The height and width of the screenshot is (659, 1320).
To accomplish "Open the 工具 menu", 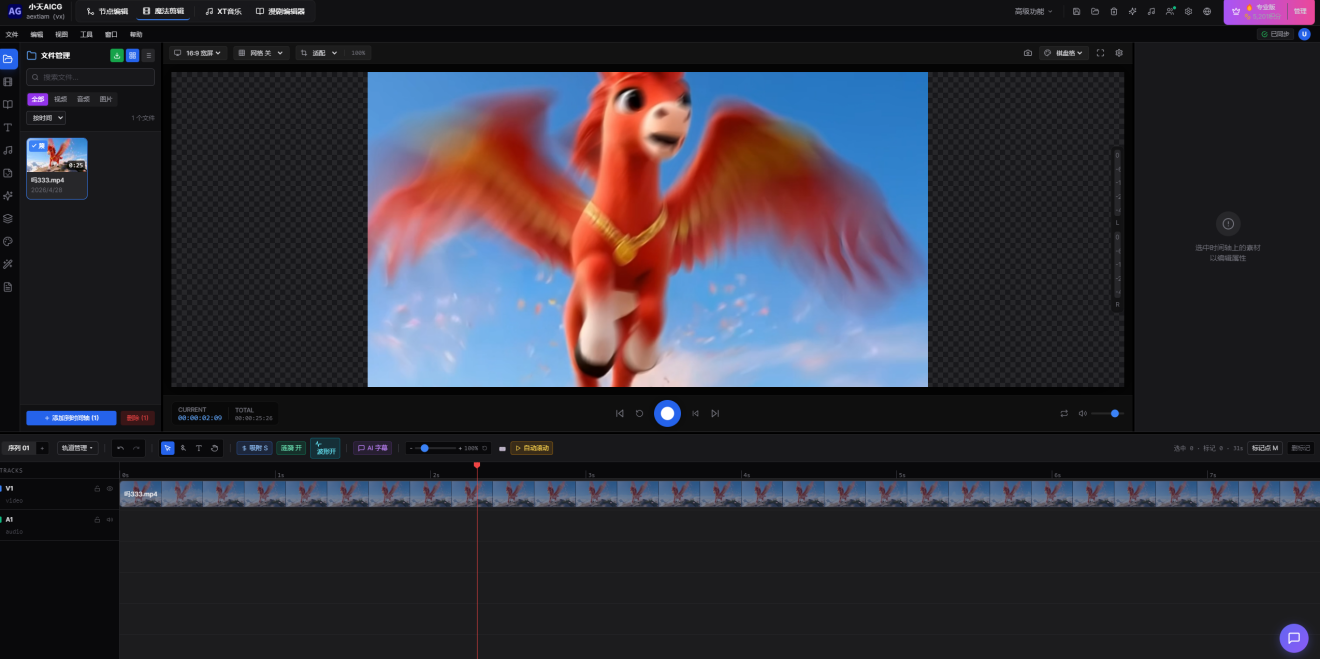I will 87,34.
